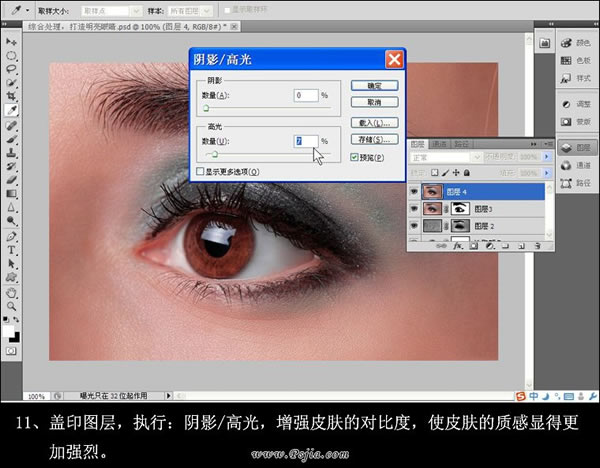Enable 显示更多选项(O) checkbox
Screen dimensions: 600x468
pos(200,171)
